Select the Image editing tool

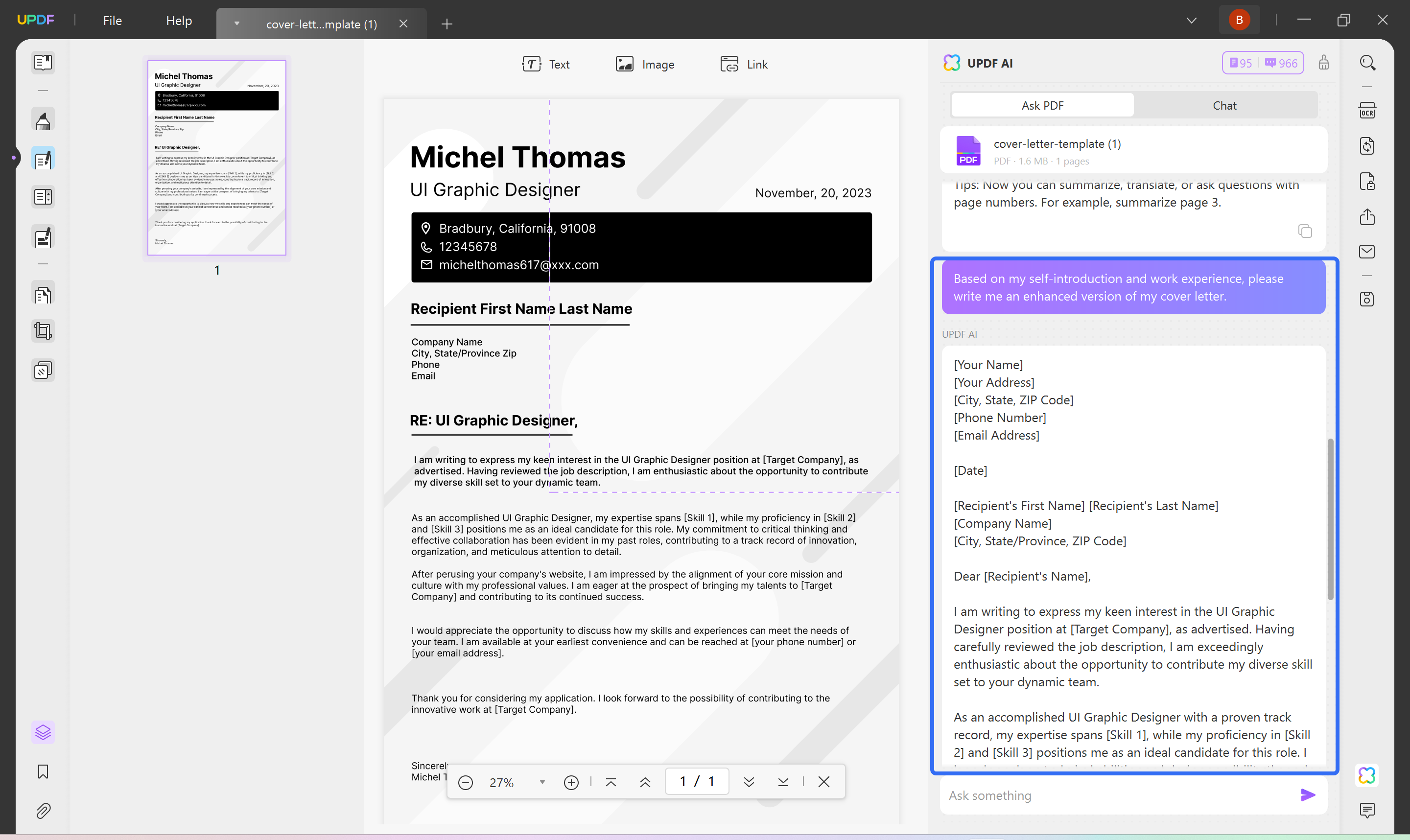click(645, 64)
